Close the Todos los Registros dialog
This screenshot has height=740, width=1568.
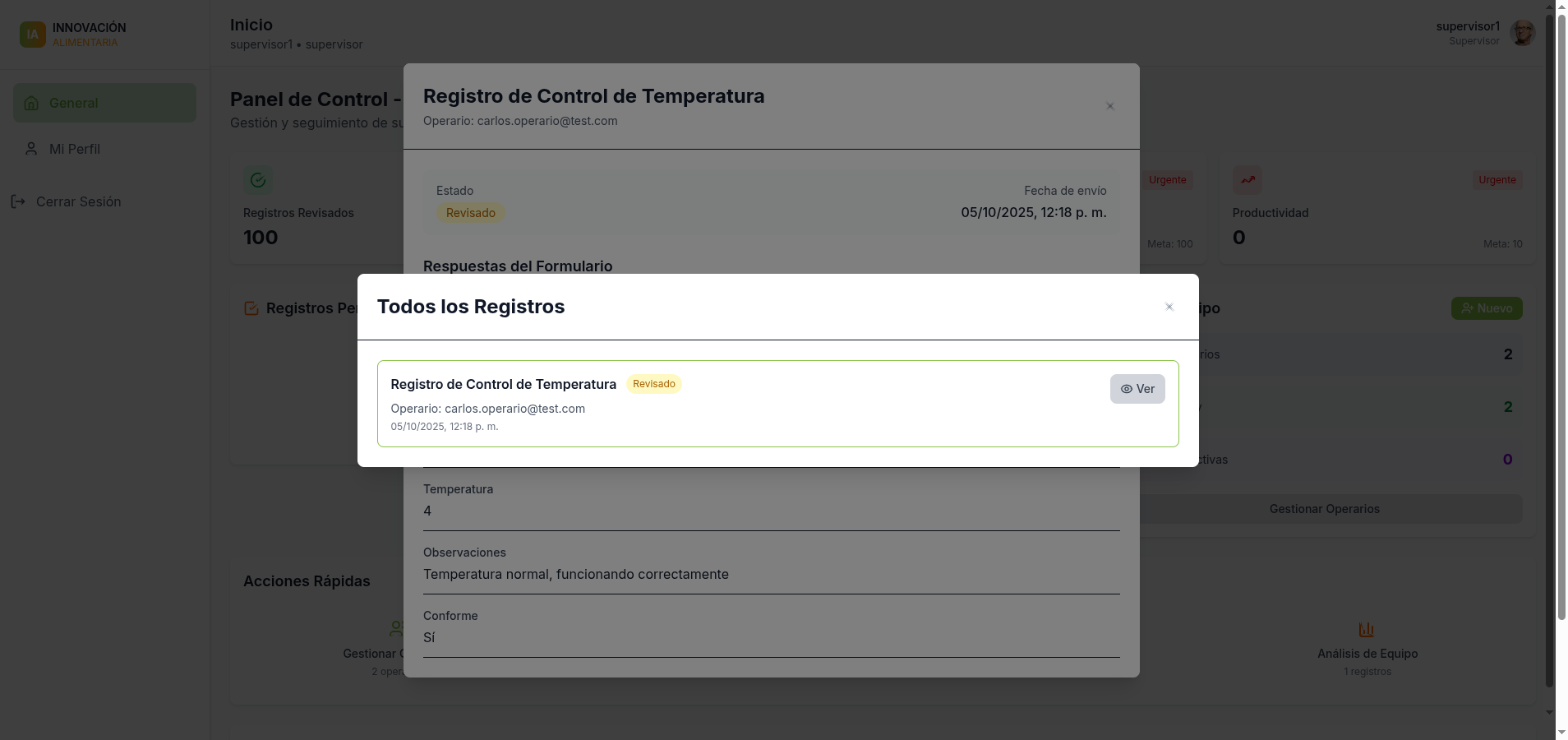[x=1169, y=307]
